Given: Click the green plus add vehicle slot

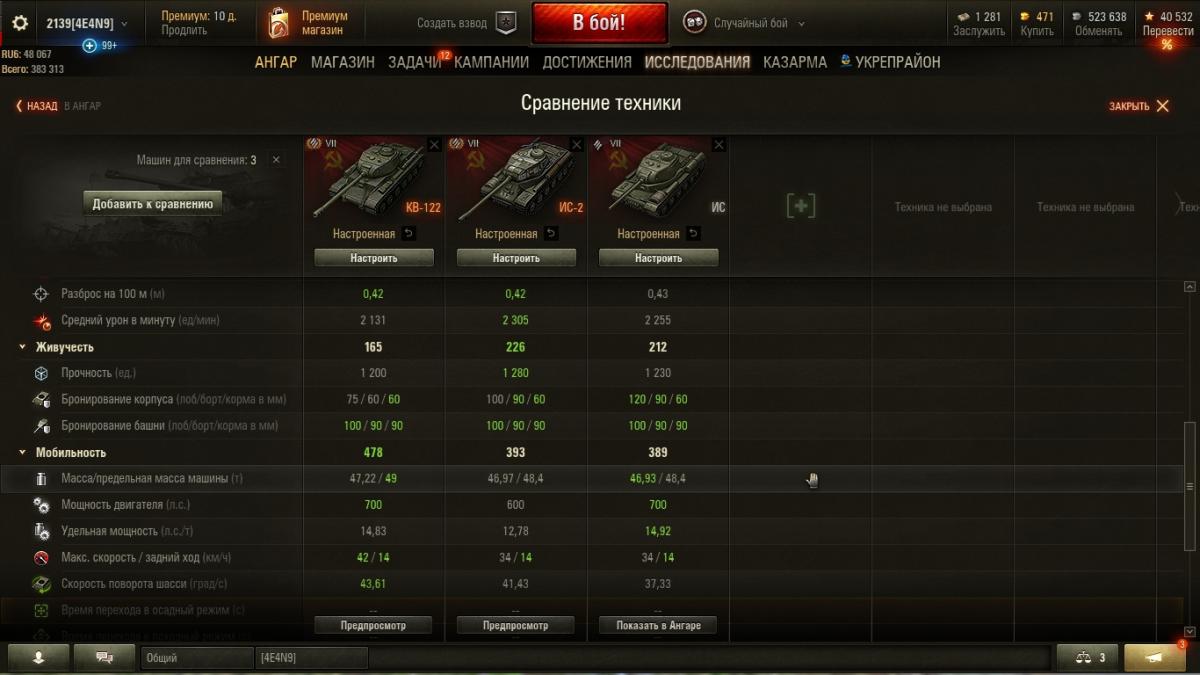Looking at the screenshot, I should coord(801,206).
